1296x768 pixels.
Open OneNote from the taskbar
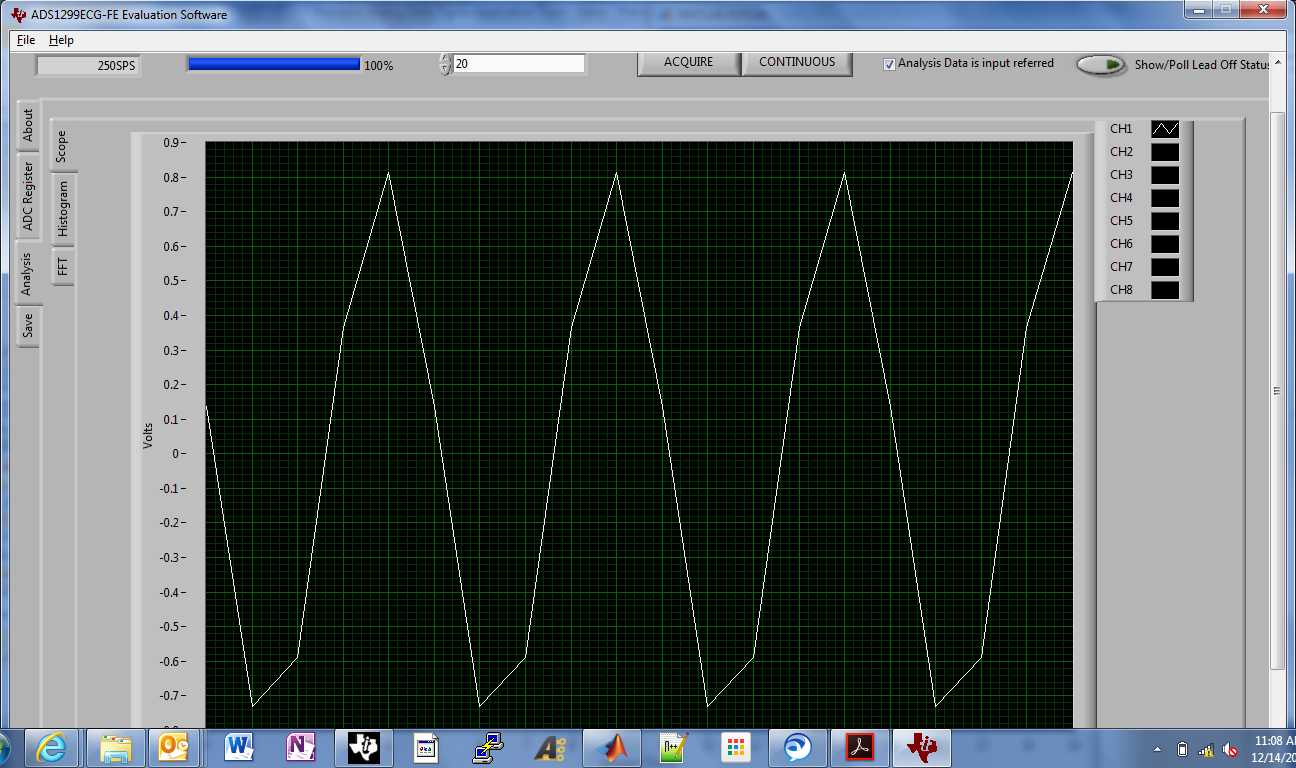click(301, 747)
